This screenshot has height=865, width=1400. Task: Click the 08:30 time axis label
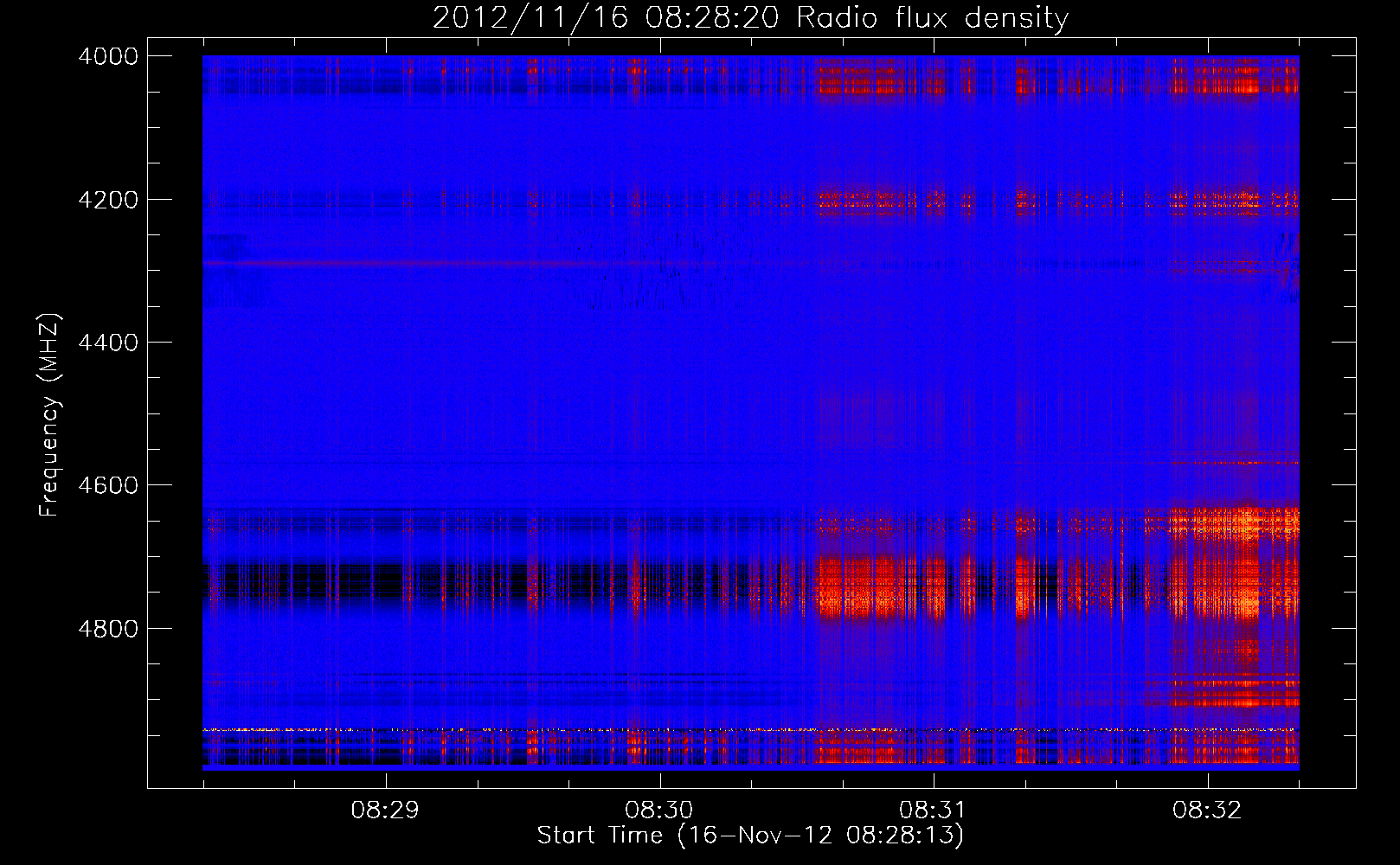coord(659,810)
